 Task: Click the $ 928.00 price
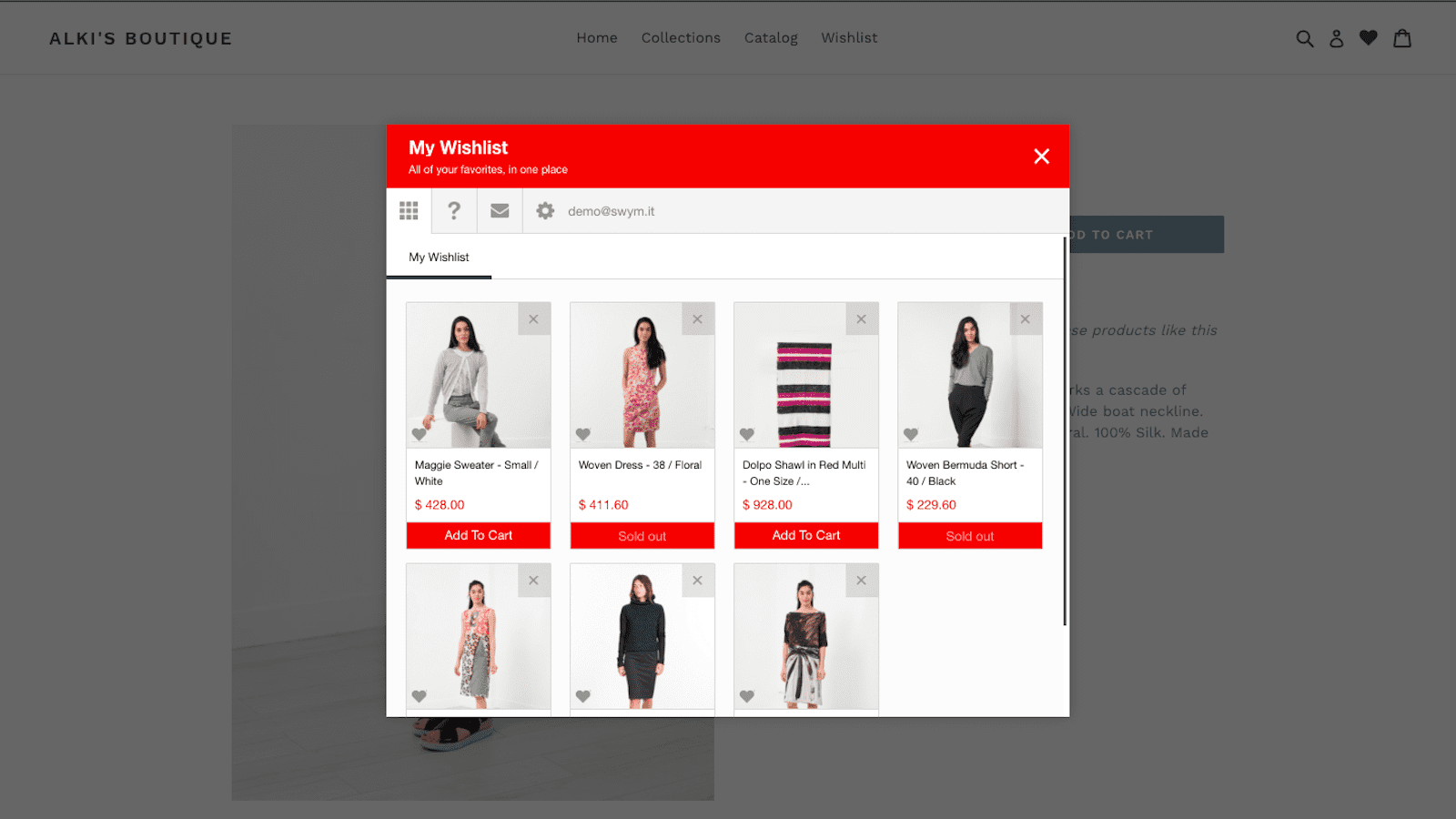767,505
